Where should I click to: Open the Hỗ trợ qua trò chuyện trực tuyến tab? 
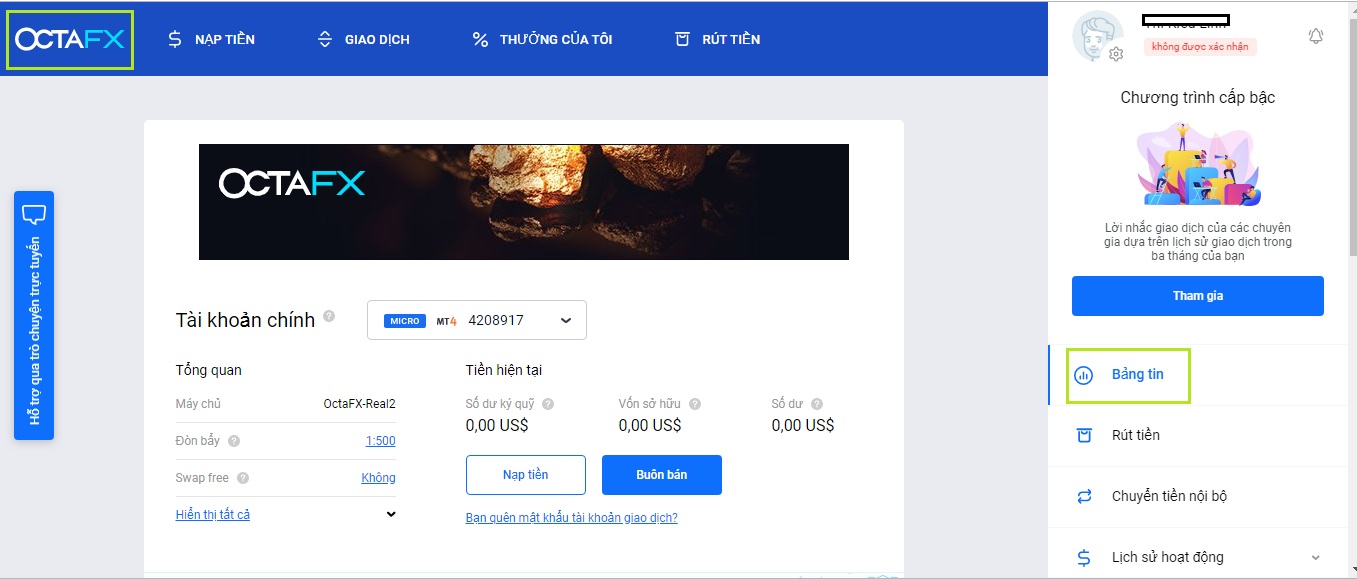(x=34, y=316)
